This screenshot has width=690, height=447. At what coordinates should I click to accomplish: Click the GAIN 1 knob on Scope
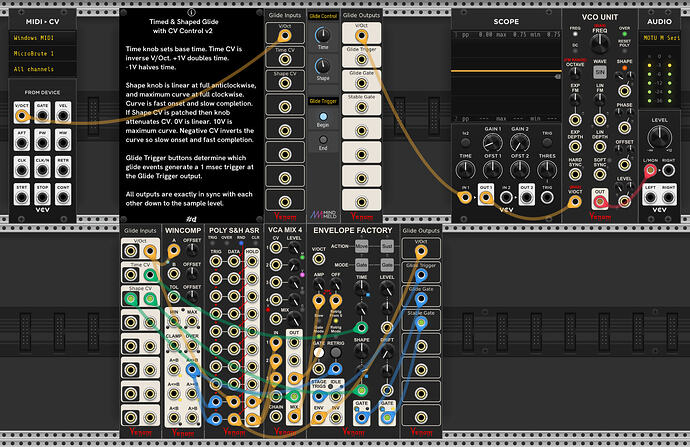492,143
